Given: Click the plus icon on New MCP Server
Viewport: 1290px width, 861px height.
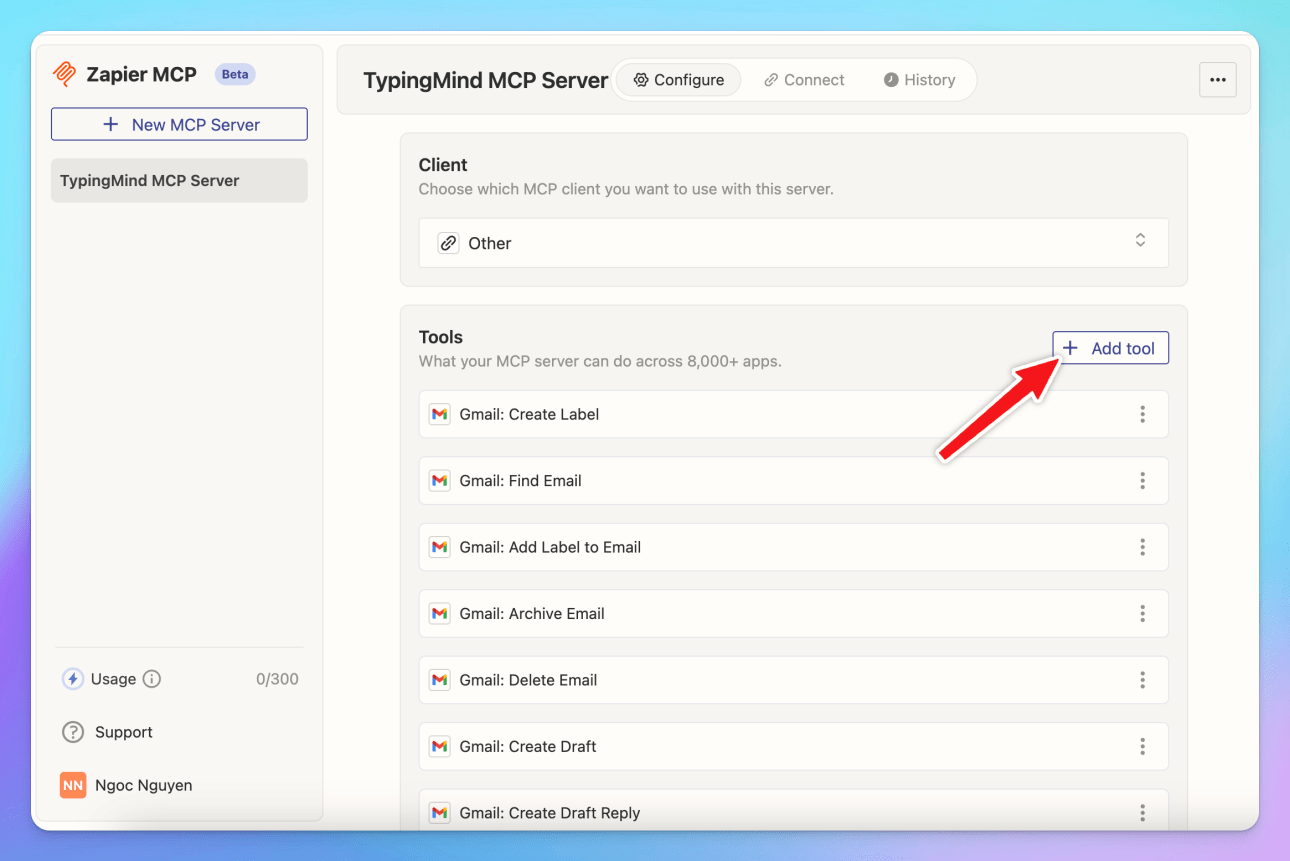Looking at the screenshot, I should (x=111, y=124).
